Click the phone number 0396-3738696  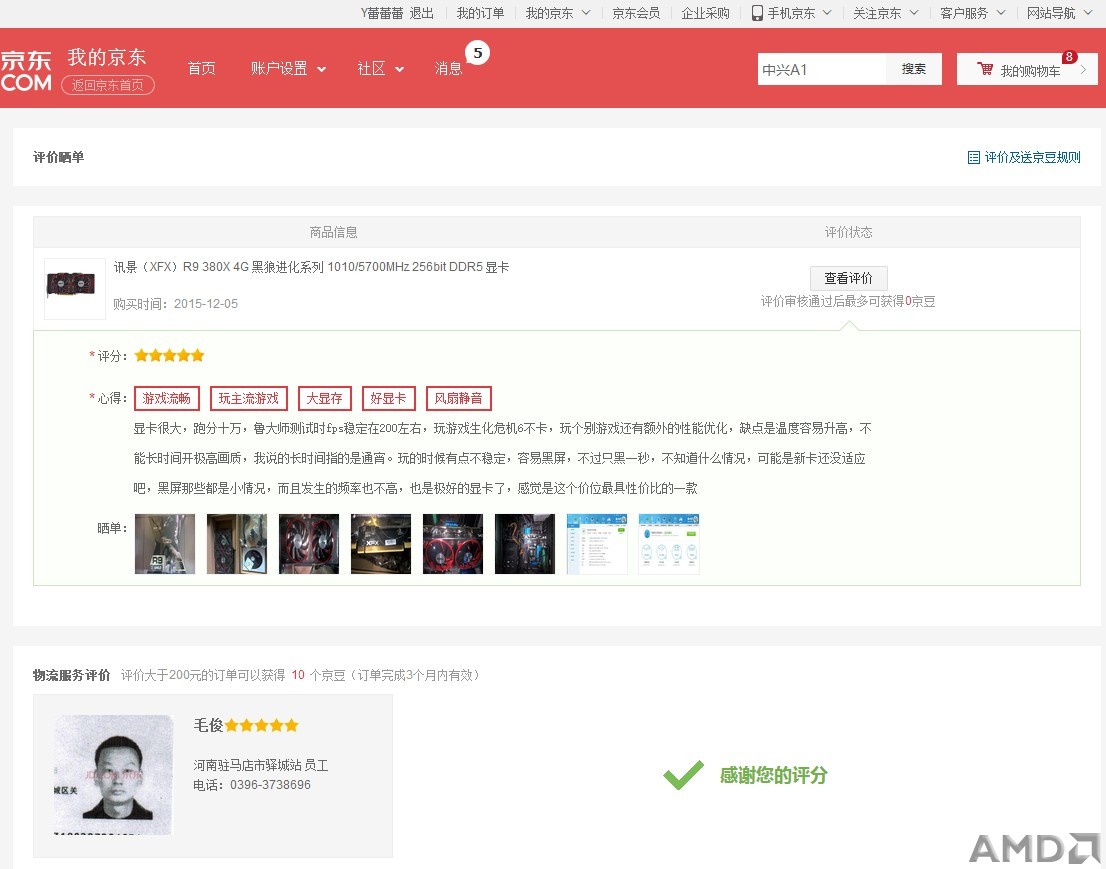coord(270,785)
